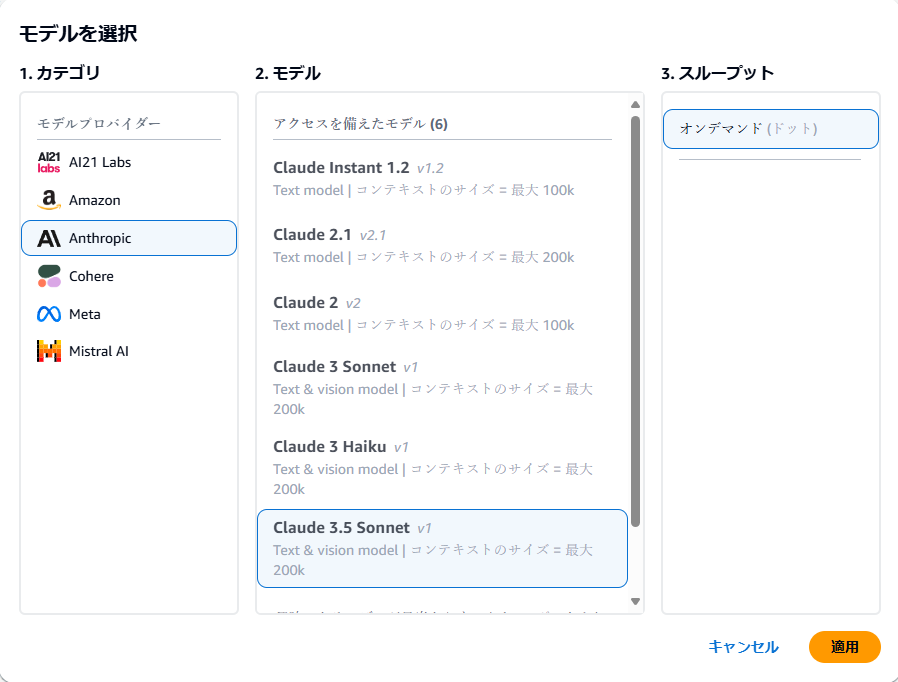The height and width of the screenshot is (682, 898).
Task: Pick the Claude 3 Sonnet model
Action: (x=442, y=387)
